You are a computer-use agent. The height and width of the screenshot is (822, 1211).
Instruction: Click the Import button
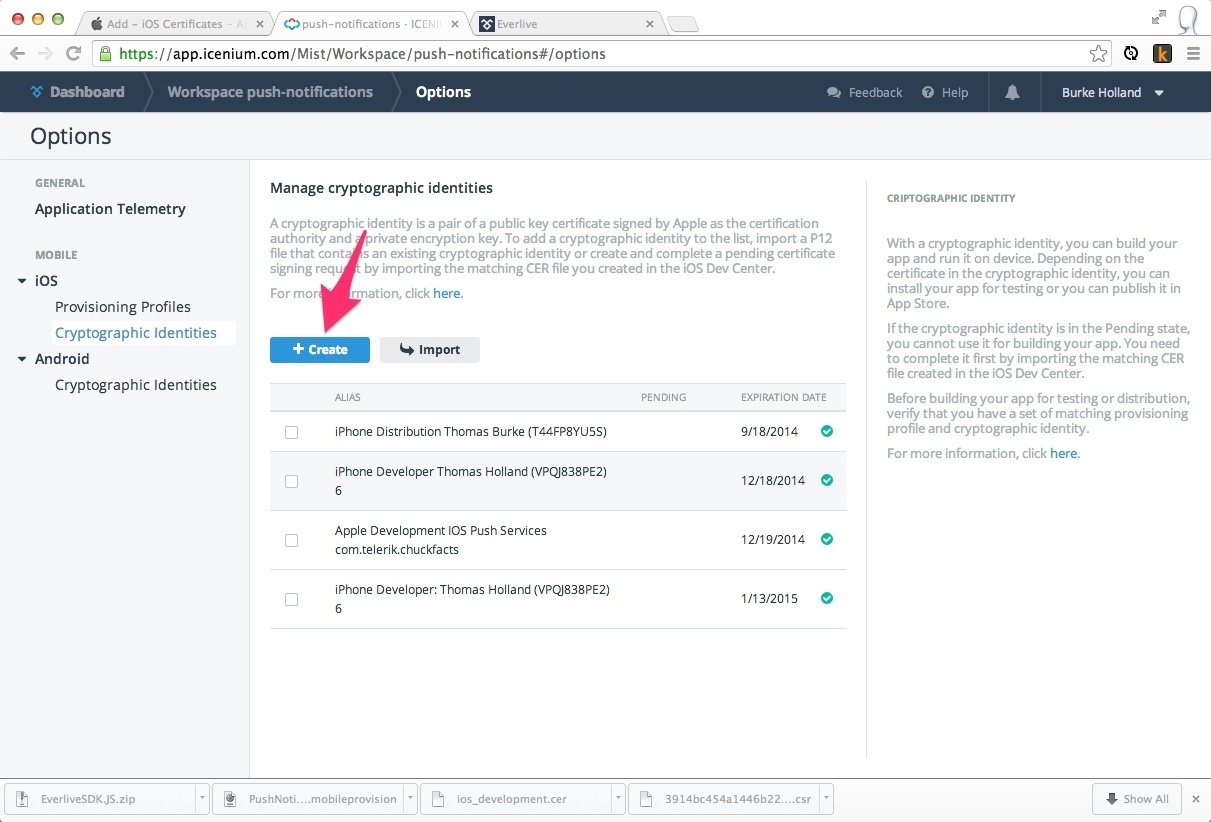pyautogui.click(x=429, y=349)
